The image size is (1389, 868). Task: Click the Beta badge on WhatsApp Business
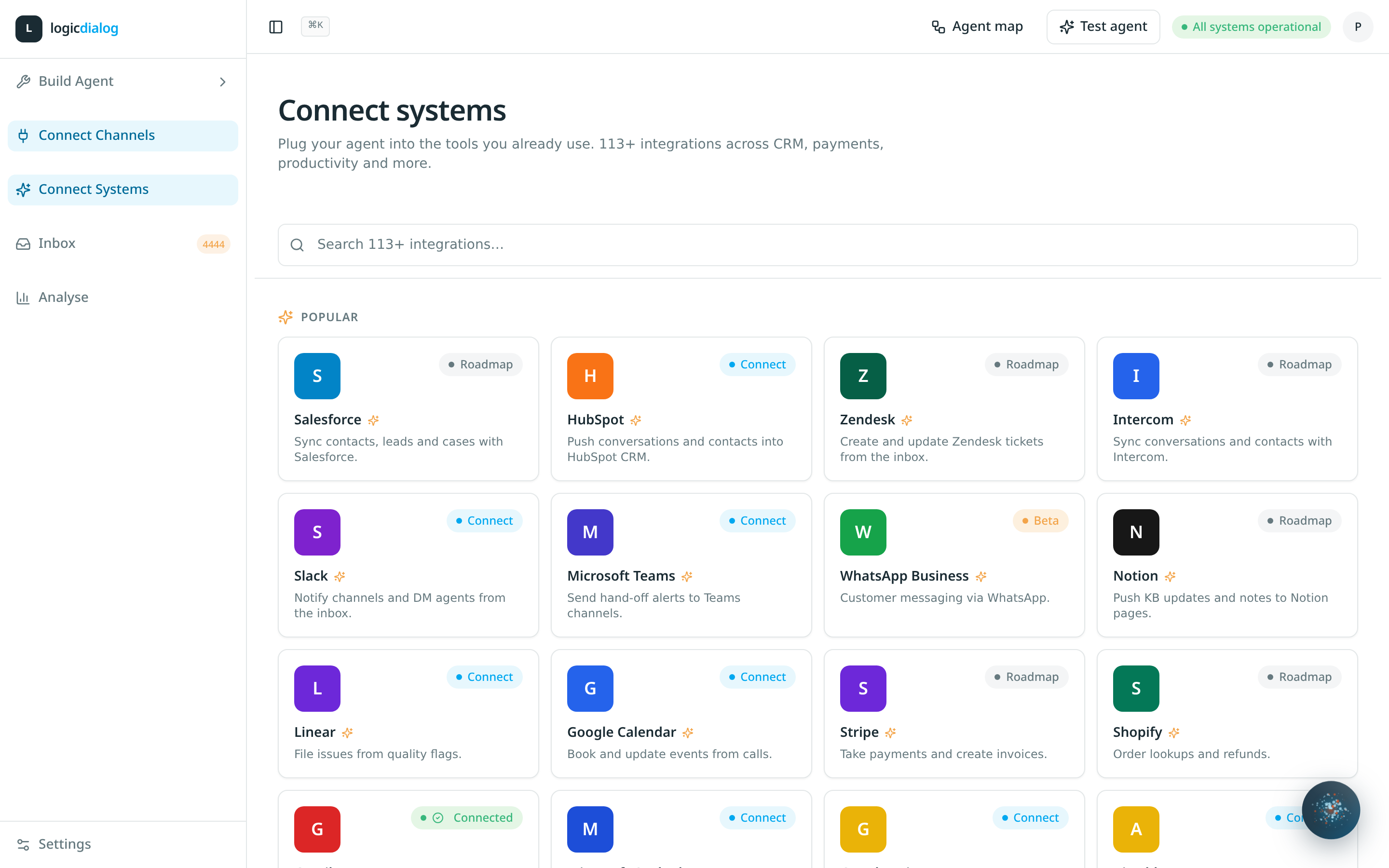click(1040, 521)
